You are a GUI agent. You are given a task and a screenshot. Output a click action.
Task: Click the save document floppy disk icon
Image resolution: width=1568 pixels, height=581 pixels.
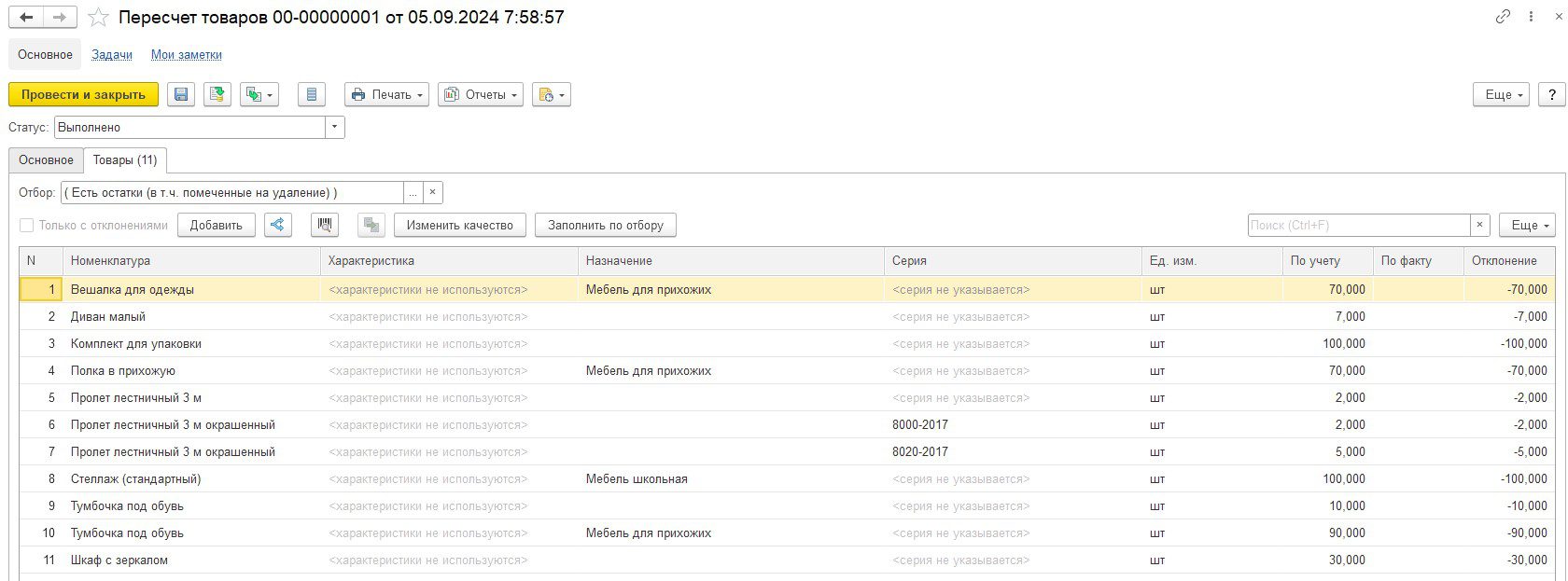pos(181,94)
